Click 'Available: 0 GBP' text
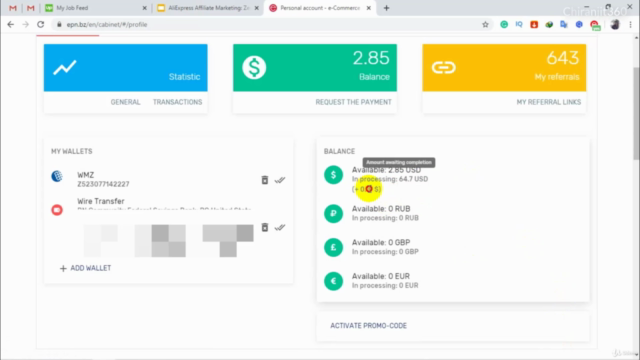The width and height of the screenshot is (640, 360). [381, 242]
